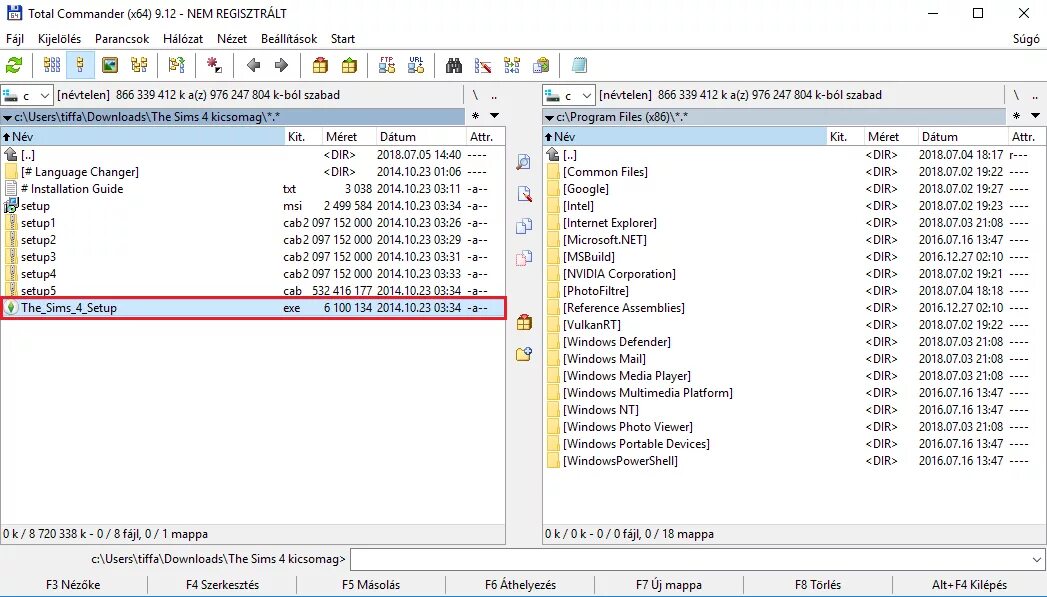This screenshot has width=1047, height=597.
Task: Copy file names to clipboard icon
Action: [x=541, y=65]
